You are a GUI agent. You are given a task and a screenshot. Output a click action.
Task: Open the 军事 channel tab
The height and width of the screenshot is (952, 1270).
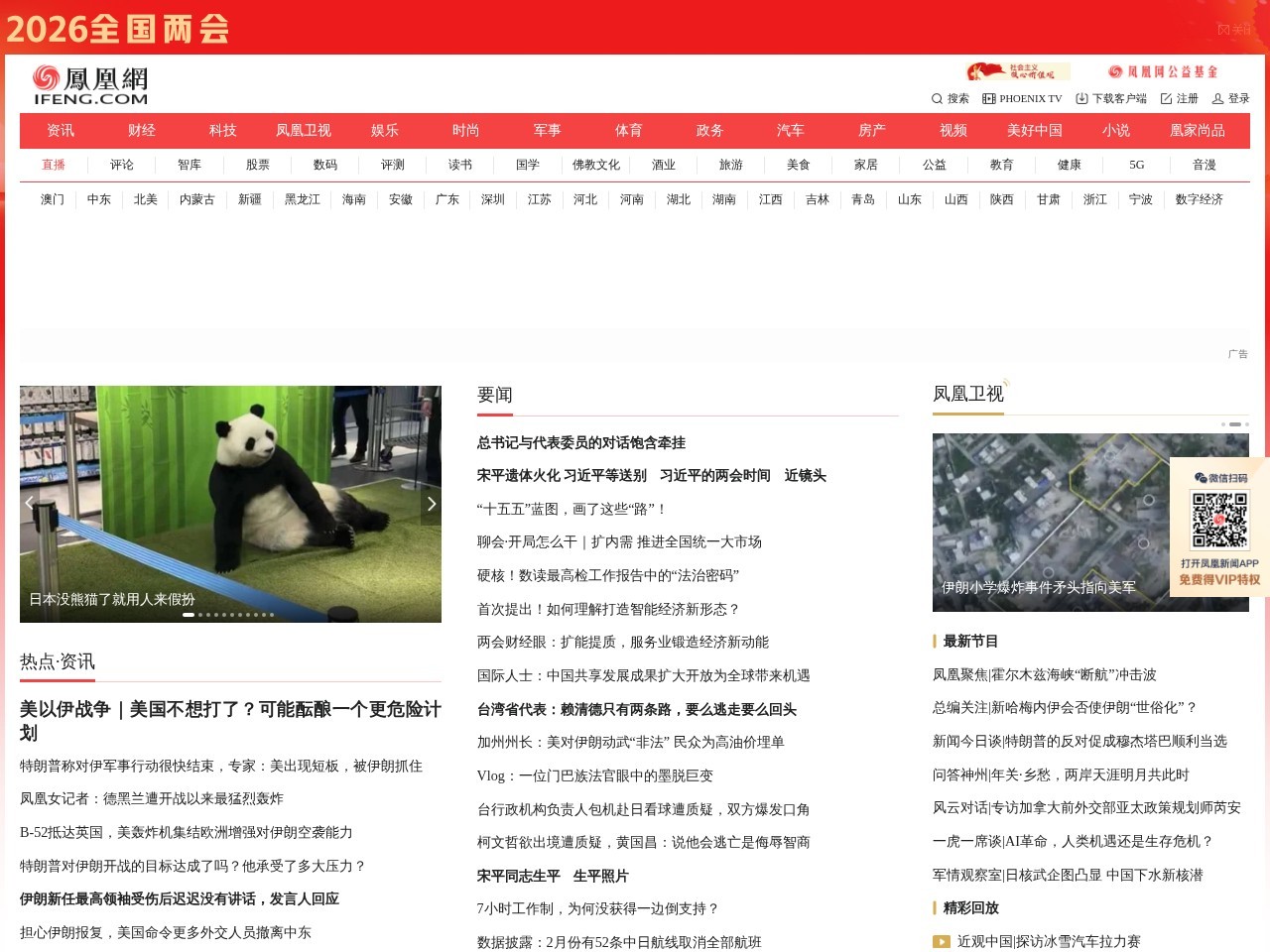(x=547, y=130)
